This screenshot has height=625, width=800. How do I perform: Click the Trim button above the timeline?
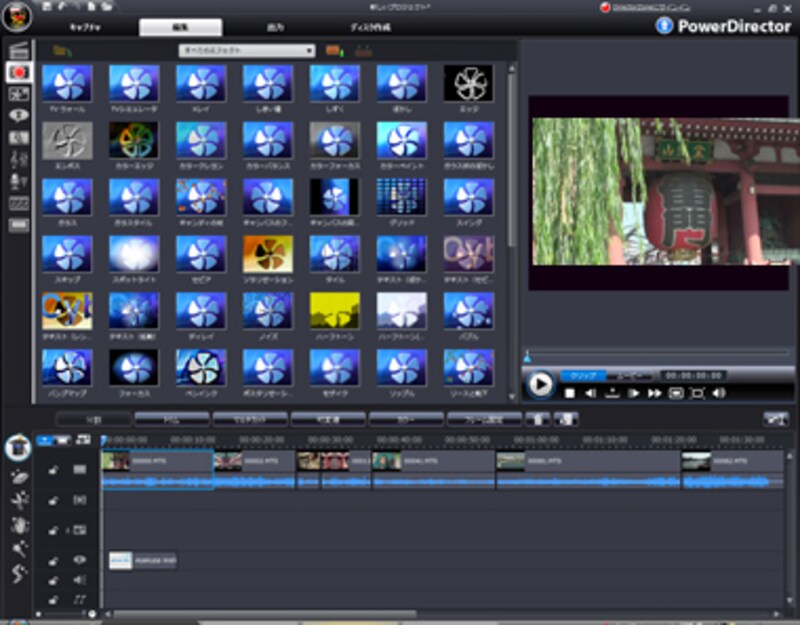171,419
